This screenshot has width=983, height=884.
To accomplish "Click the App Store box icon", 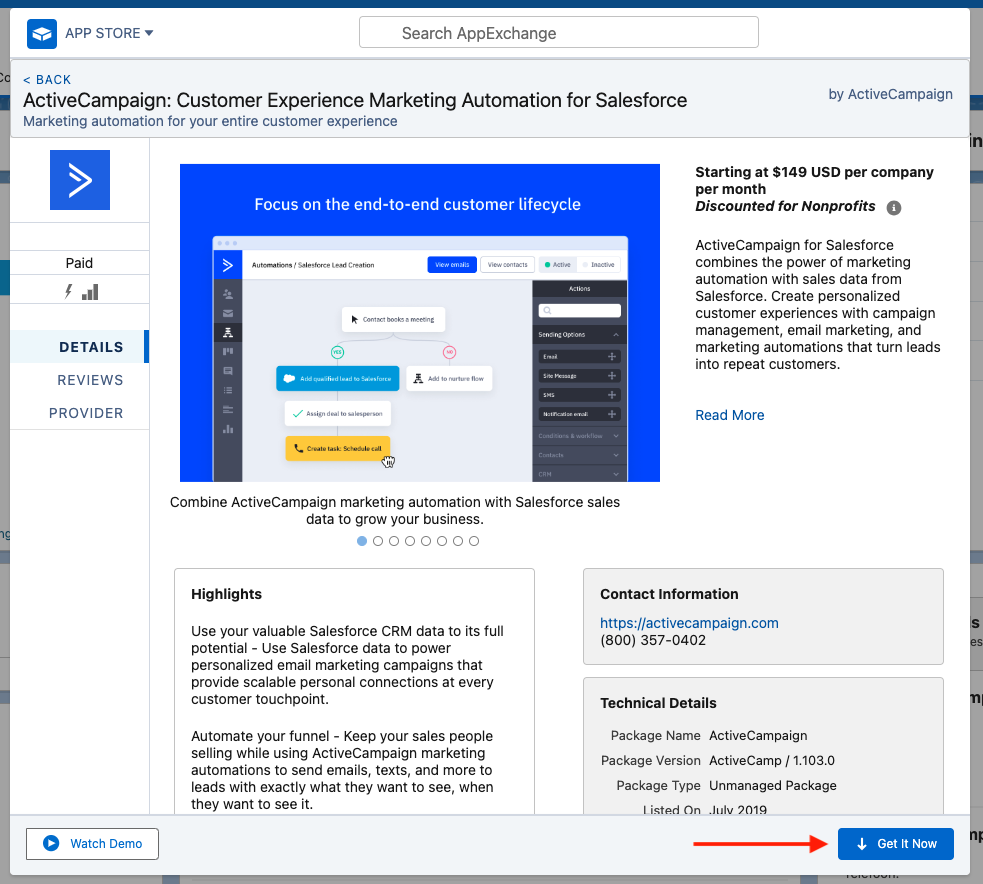I will click(x=42, y=33).
